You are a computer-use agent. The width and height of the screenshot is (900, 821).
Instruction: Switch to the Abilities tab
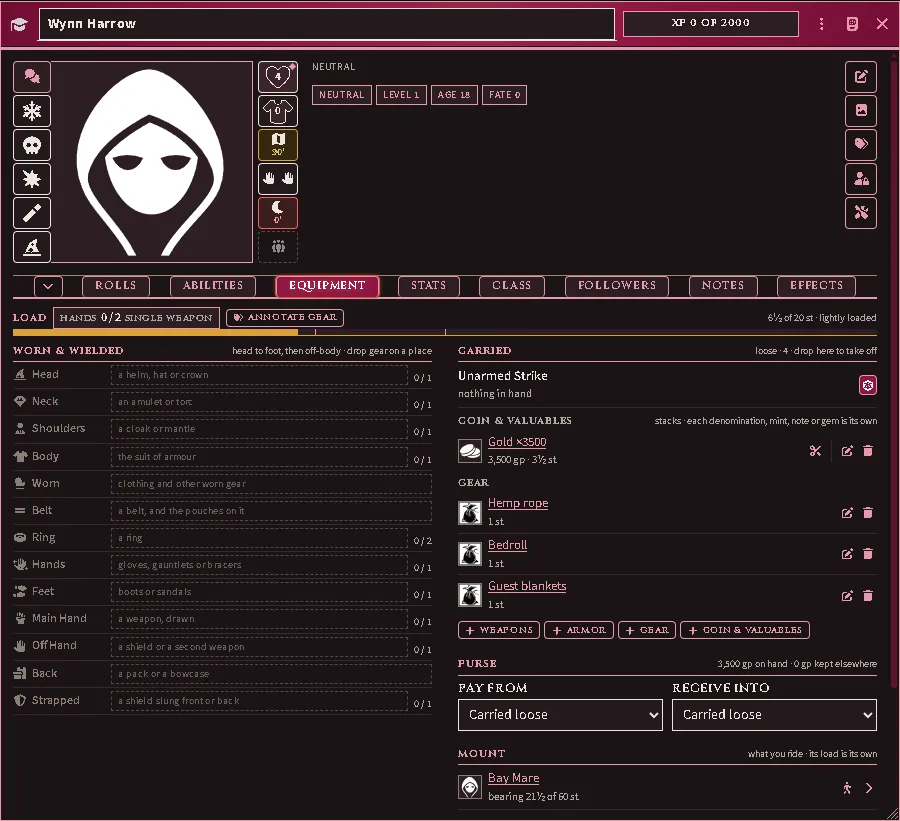click(x=213, y=286)
